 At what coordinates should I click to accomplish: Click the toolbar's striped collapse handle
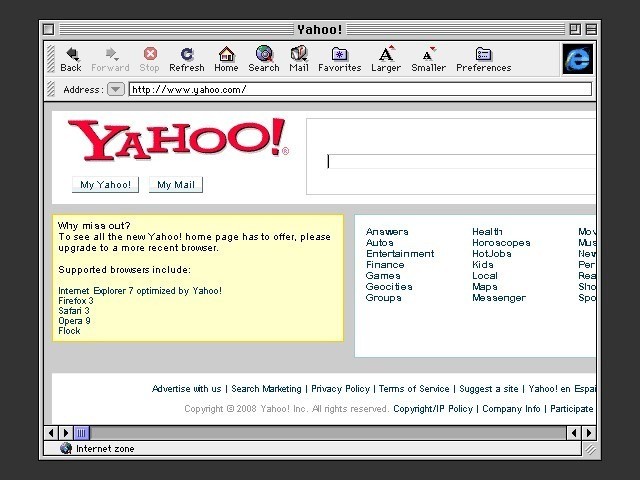coord(51,59)
